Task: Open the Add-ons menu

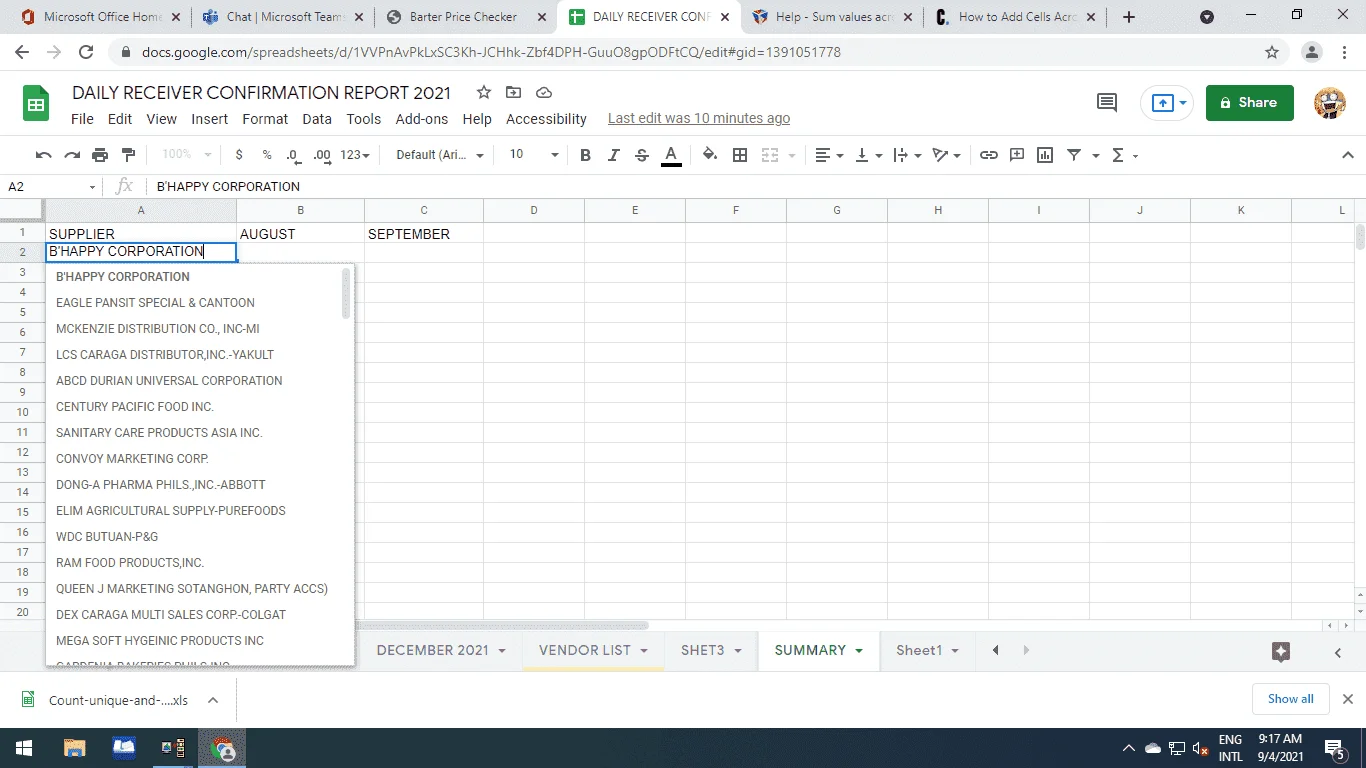Action: click(x=422, y=119)
